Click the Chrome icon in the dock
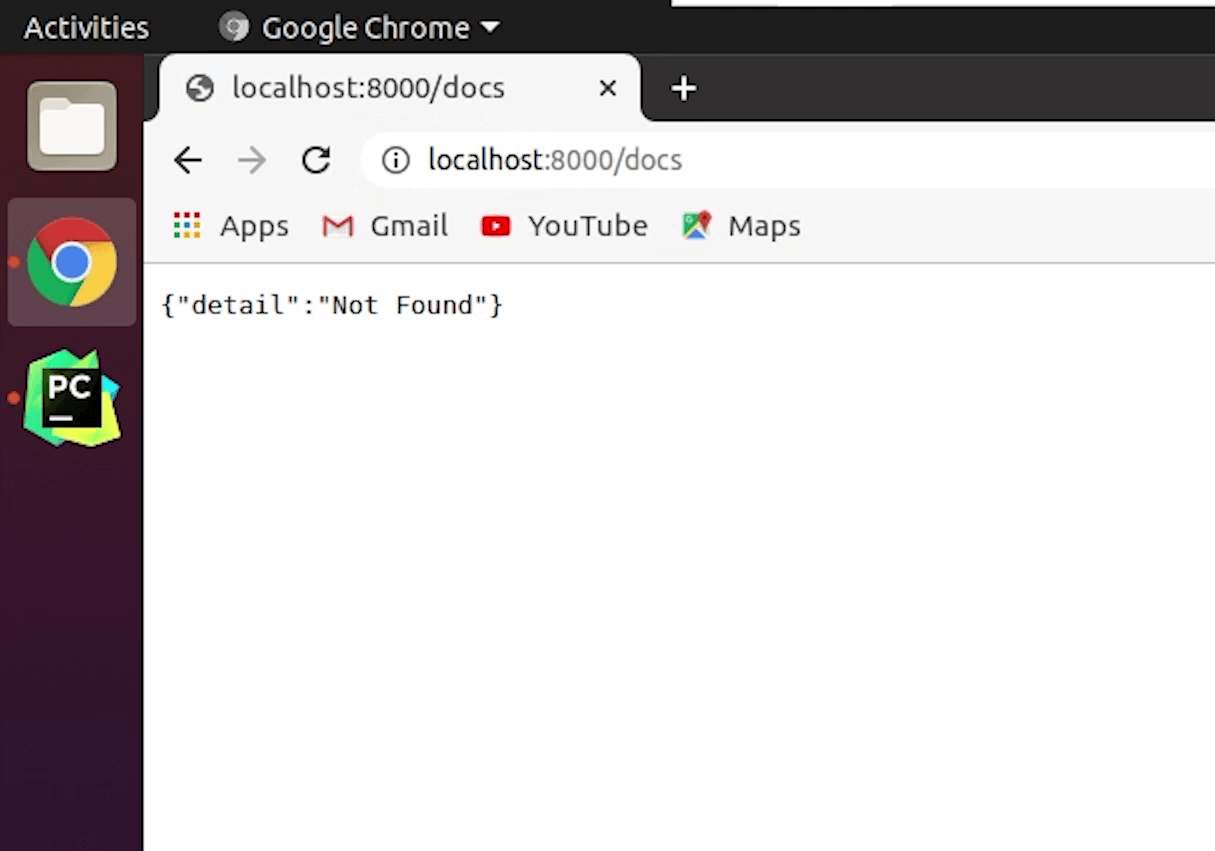 point(72,262)
